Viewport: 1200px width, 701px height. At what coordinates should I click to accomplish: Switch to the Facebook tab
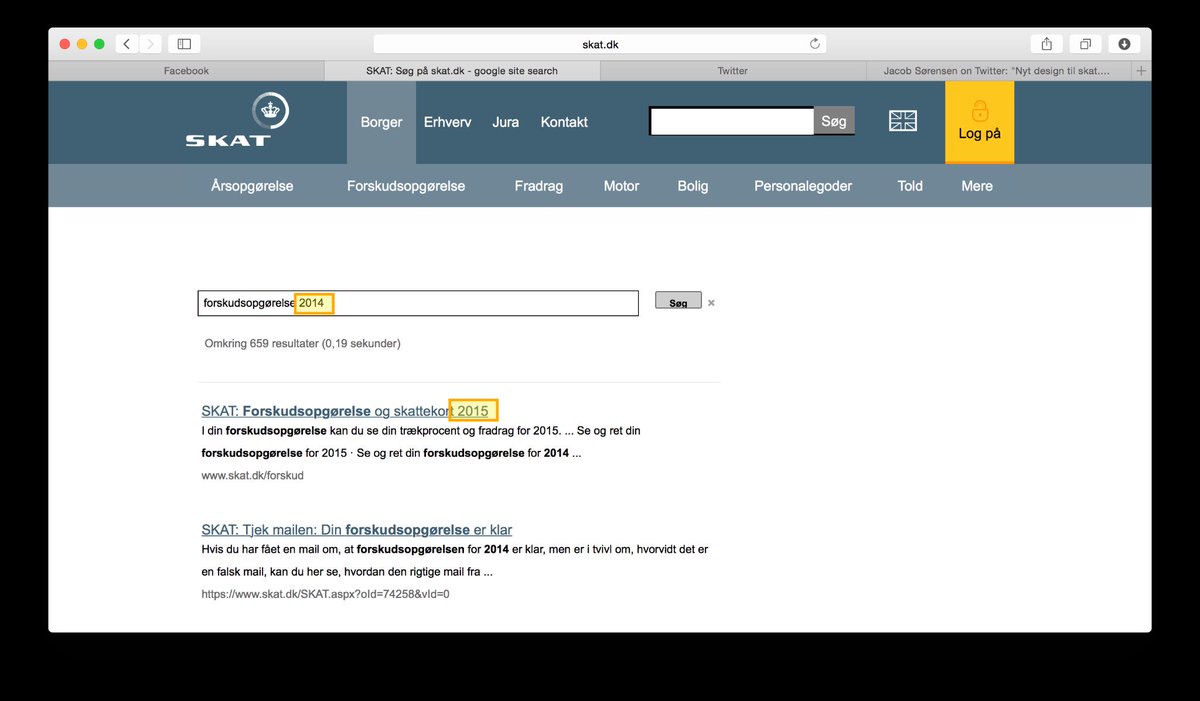coord(186,71)
